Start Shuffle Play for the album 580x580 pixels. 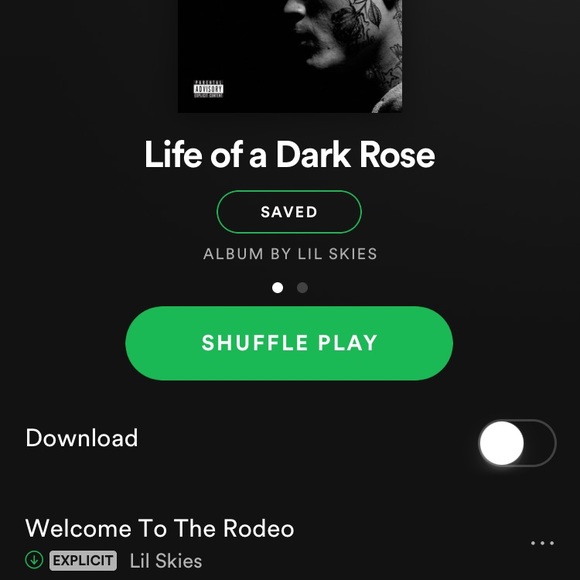click(289, 343)
